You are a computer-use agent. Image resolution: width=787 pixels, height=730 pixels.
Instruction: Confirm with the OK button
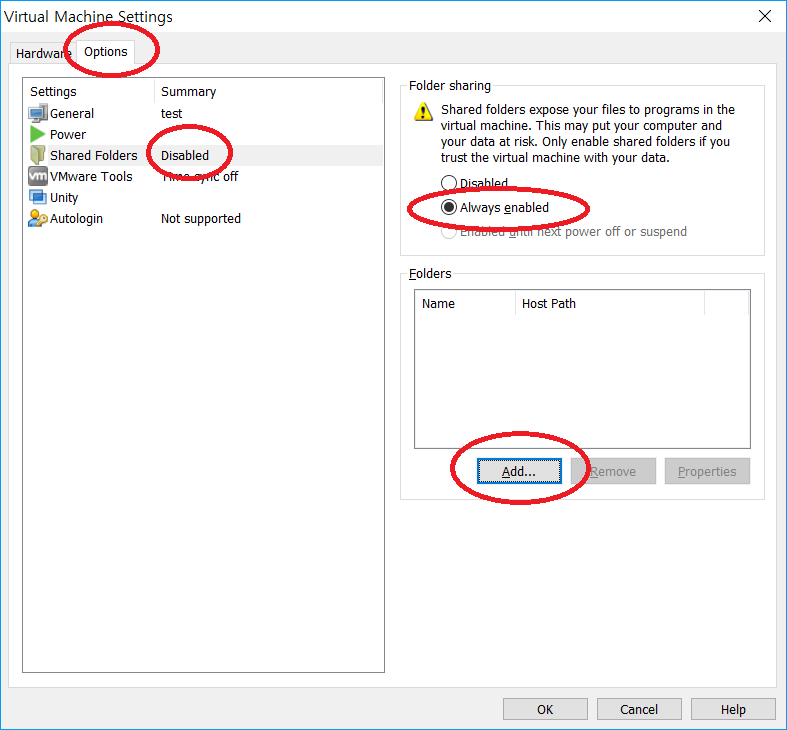coord(545,709)
